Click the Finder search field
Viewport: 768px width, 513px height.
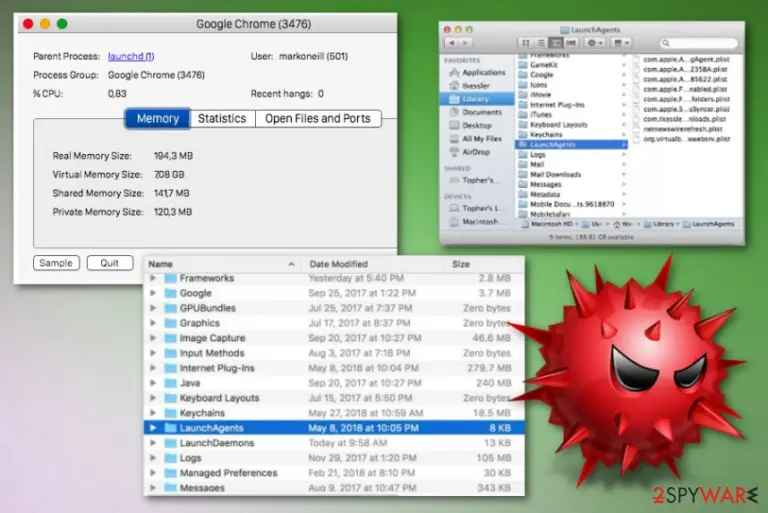698,43
